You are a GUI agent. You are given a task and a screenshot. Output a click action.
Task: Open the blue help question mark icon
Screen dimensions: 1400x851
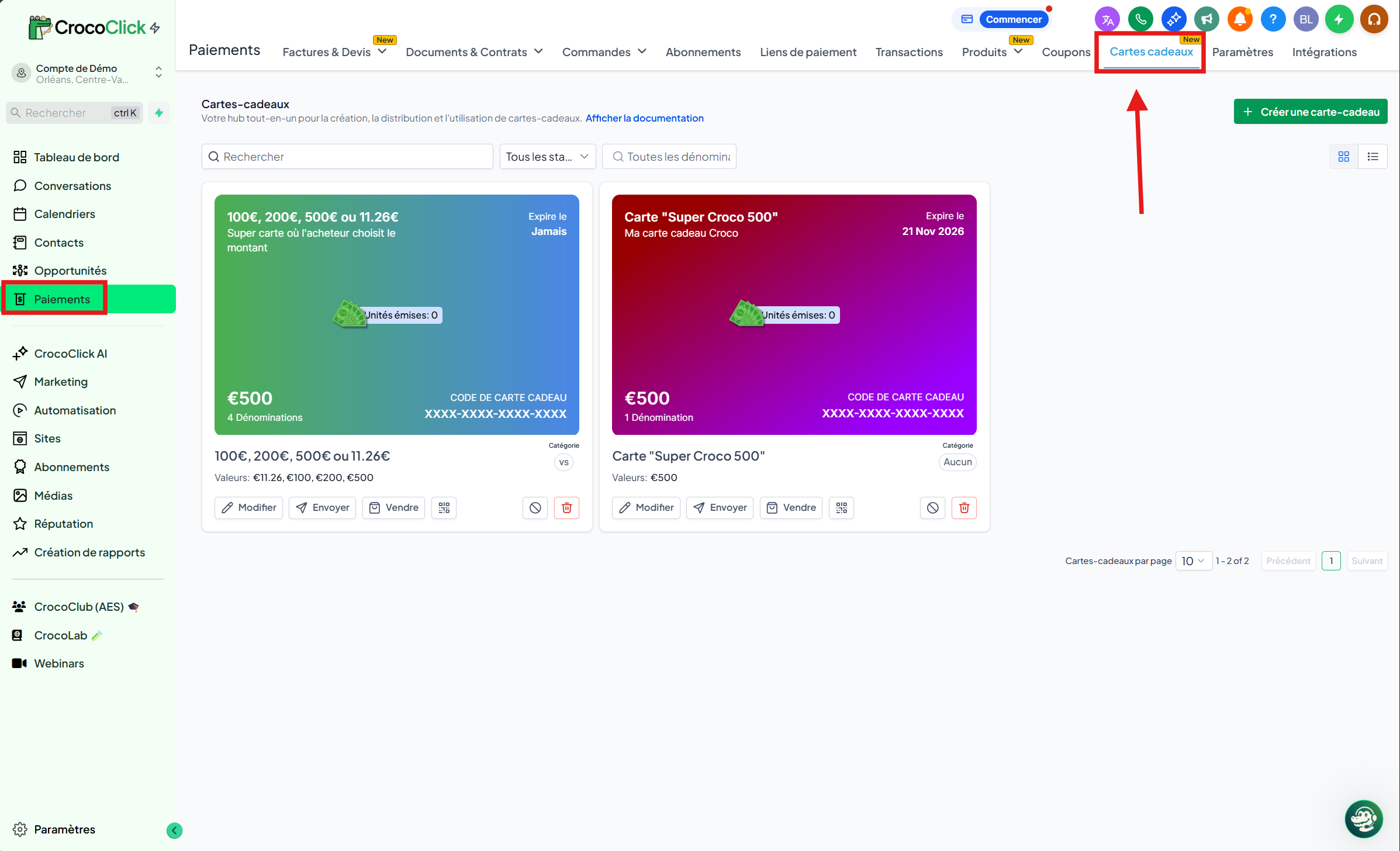pos(1273,19)
